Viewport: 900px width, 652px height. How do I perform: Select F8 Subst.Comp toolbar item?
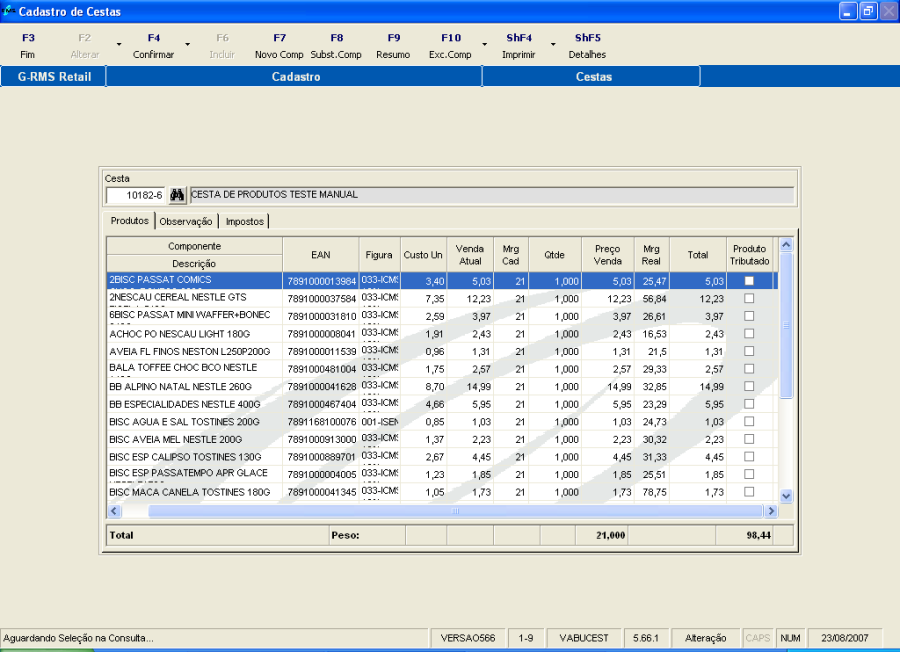pos(336,46)
